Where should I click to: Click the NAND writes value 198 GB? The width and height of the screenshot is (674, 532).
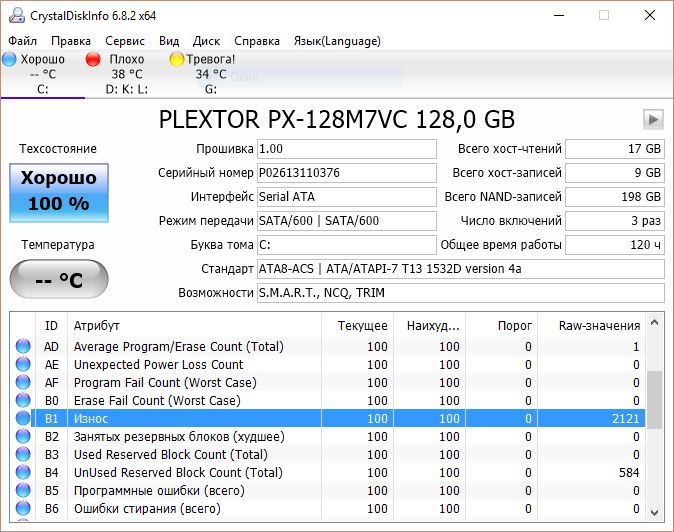coord(615,197)
